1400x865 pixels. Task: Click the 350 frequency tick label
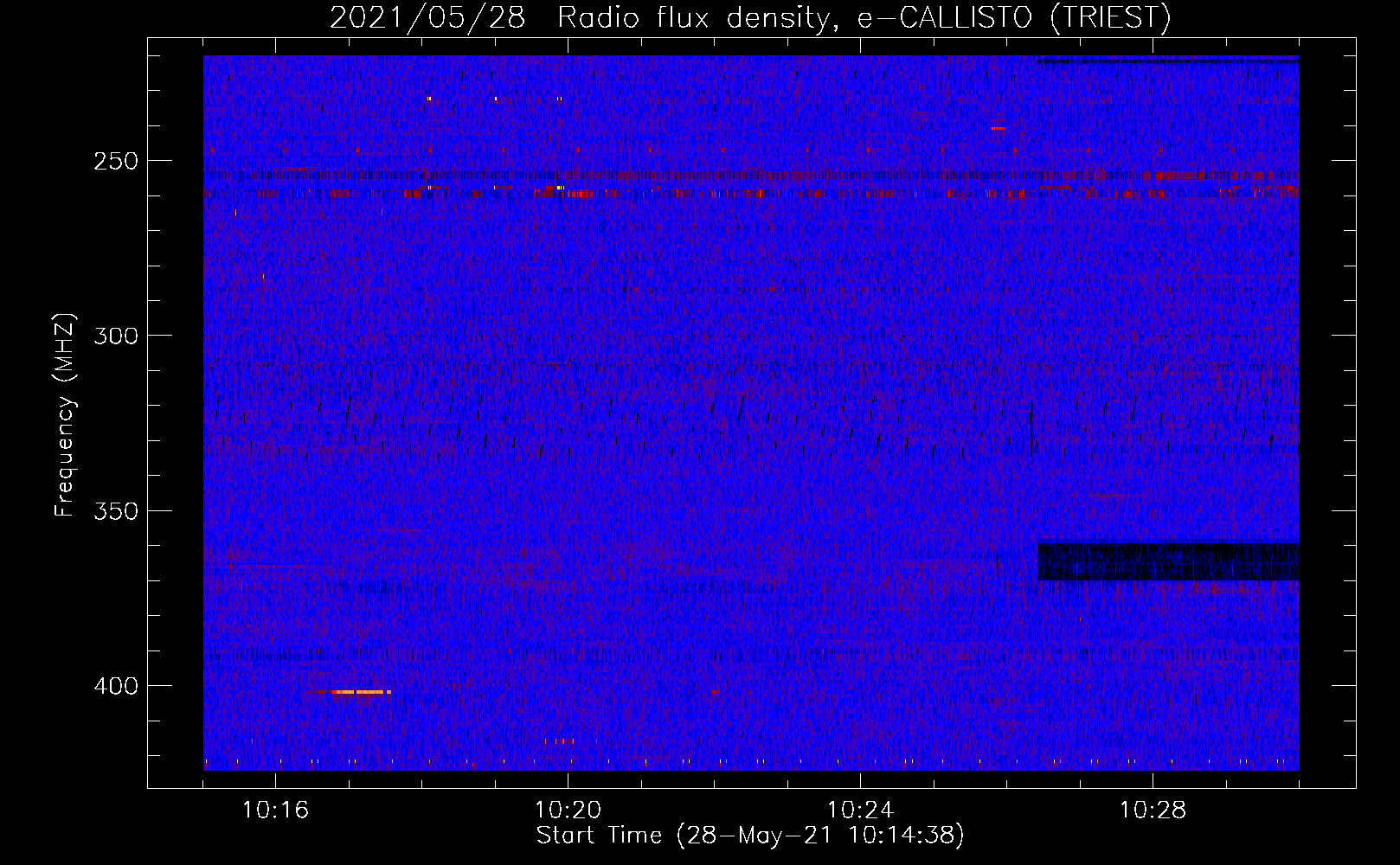pyautogui.click(x=116, y=511)
